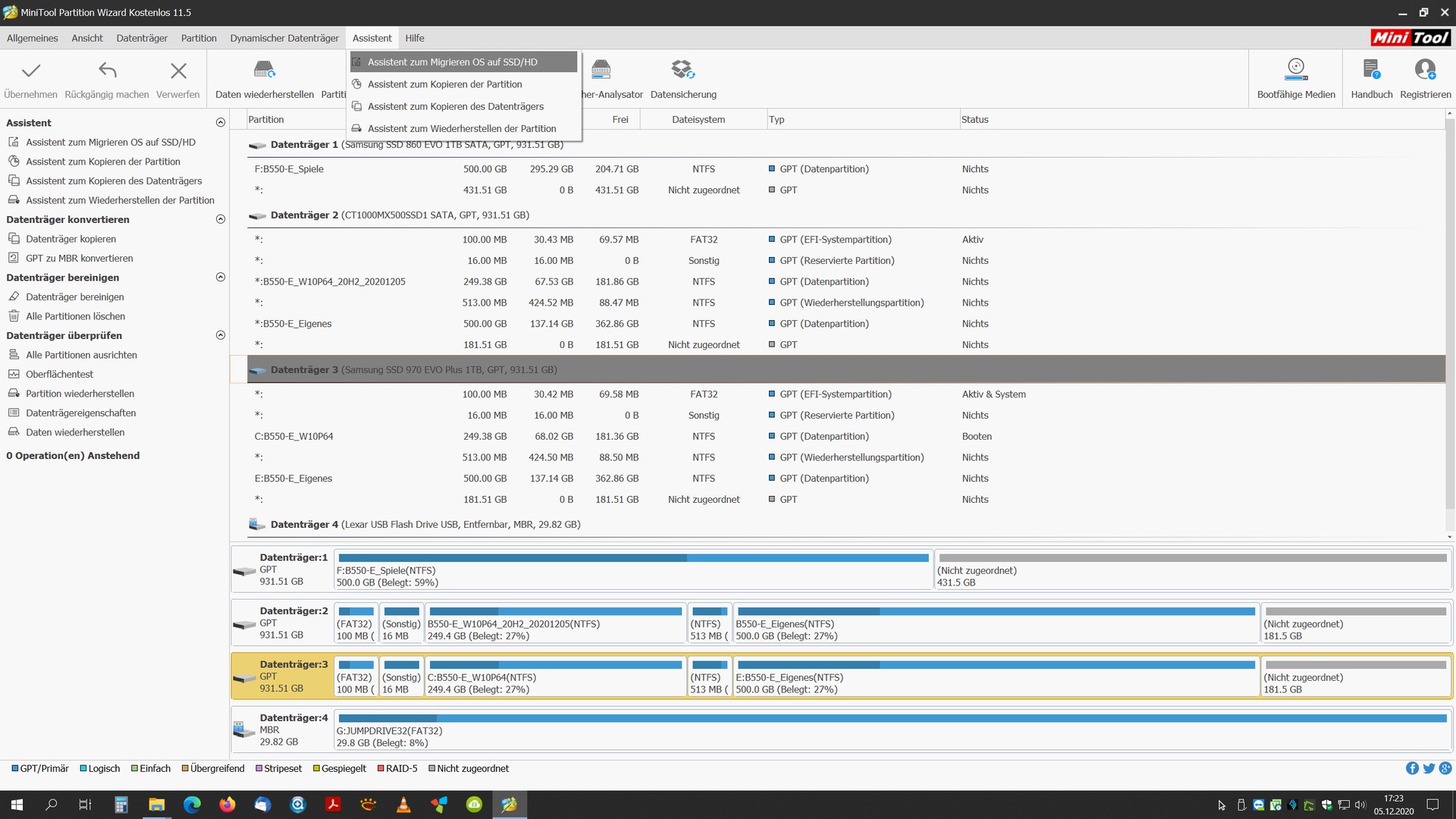Collapse the Datenträger überprüfen section

(221, 335)
